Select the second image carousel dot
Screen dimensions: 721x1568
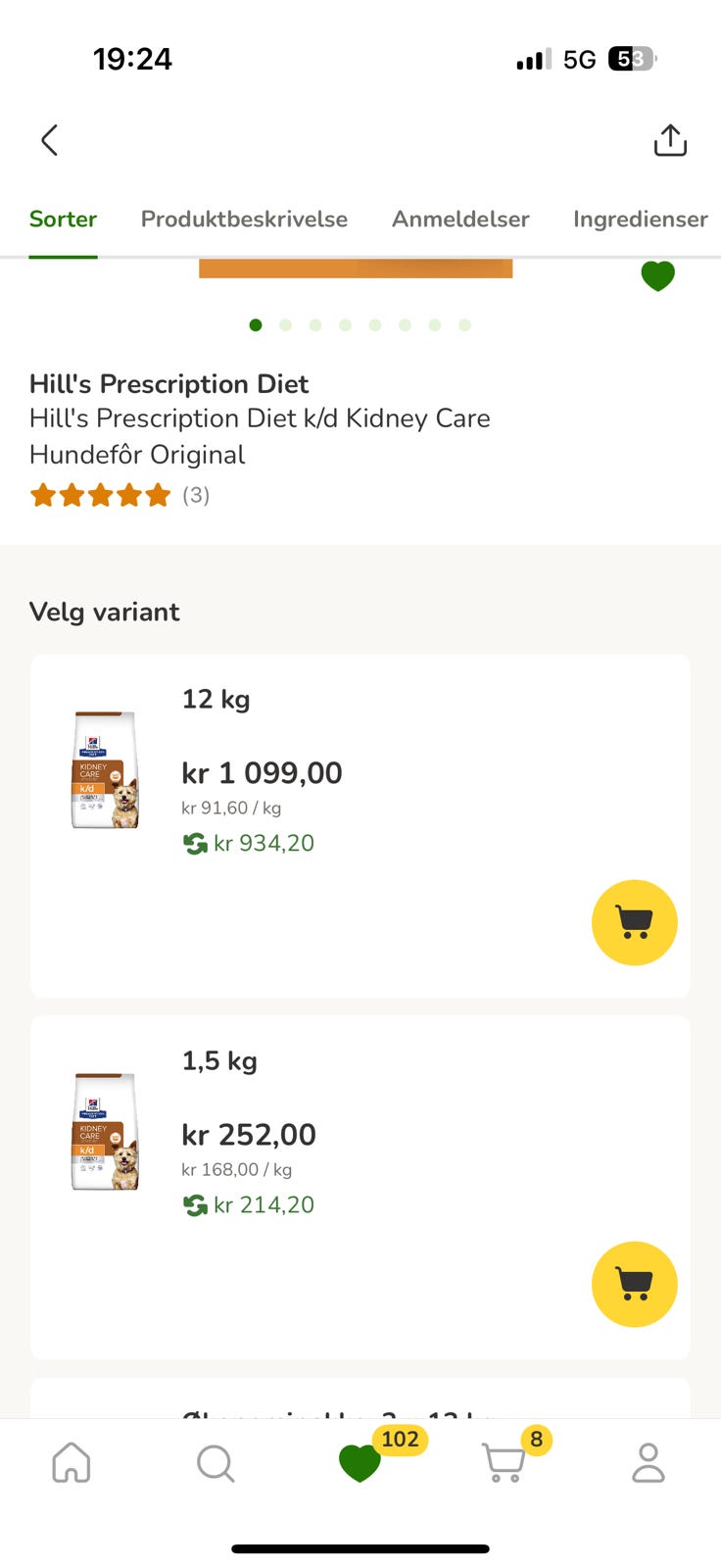click(x=285, y=325)
